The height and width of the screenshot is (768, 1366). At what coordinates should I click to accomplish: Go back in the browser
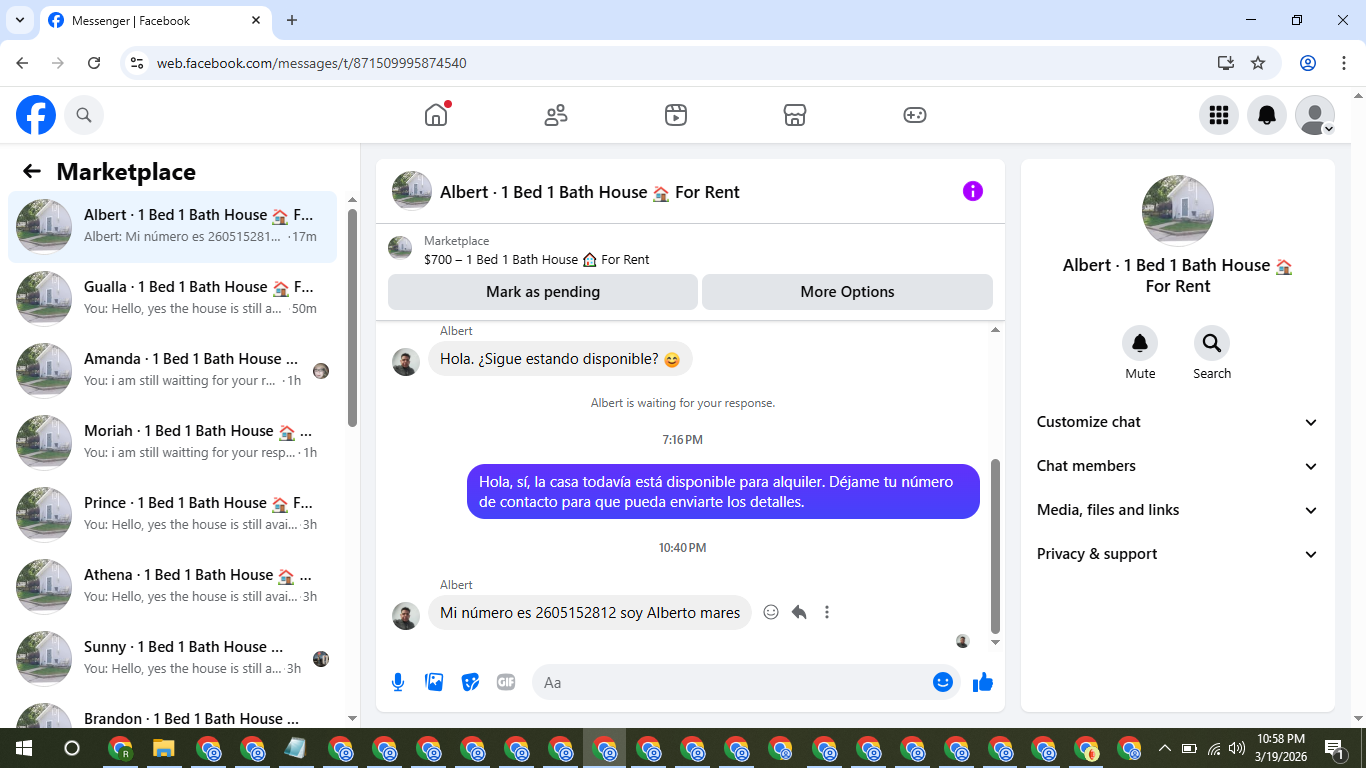pyautogui.click(x=22, y=63)
